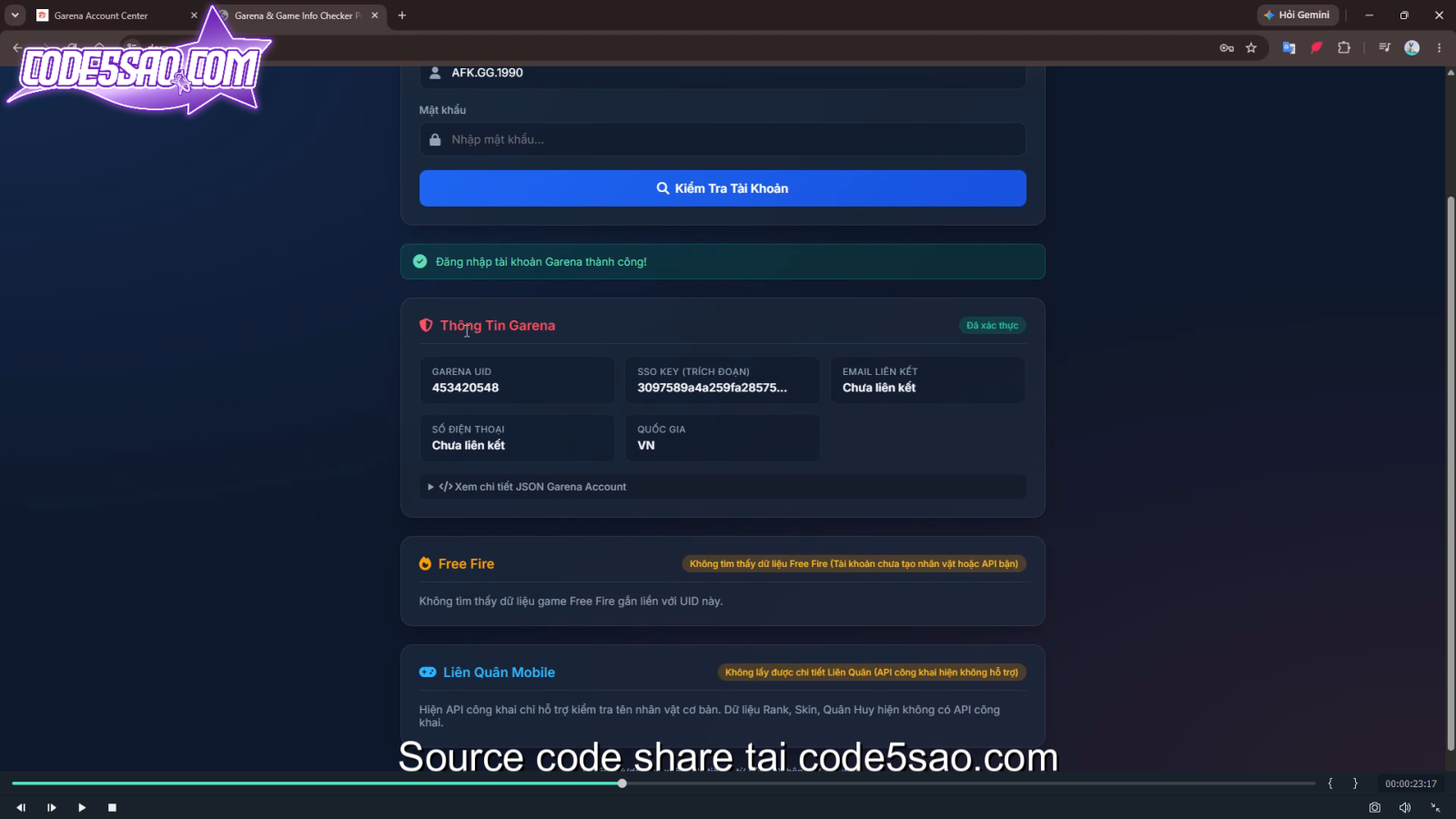Click the next frame playback button
1456x819 pixels.
52,807
